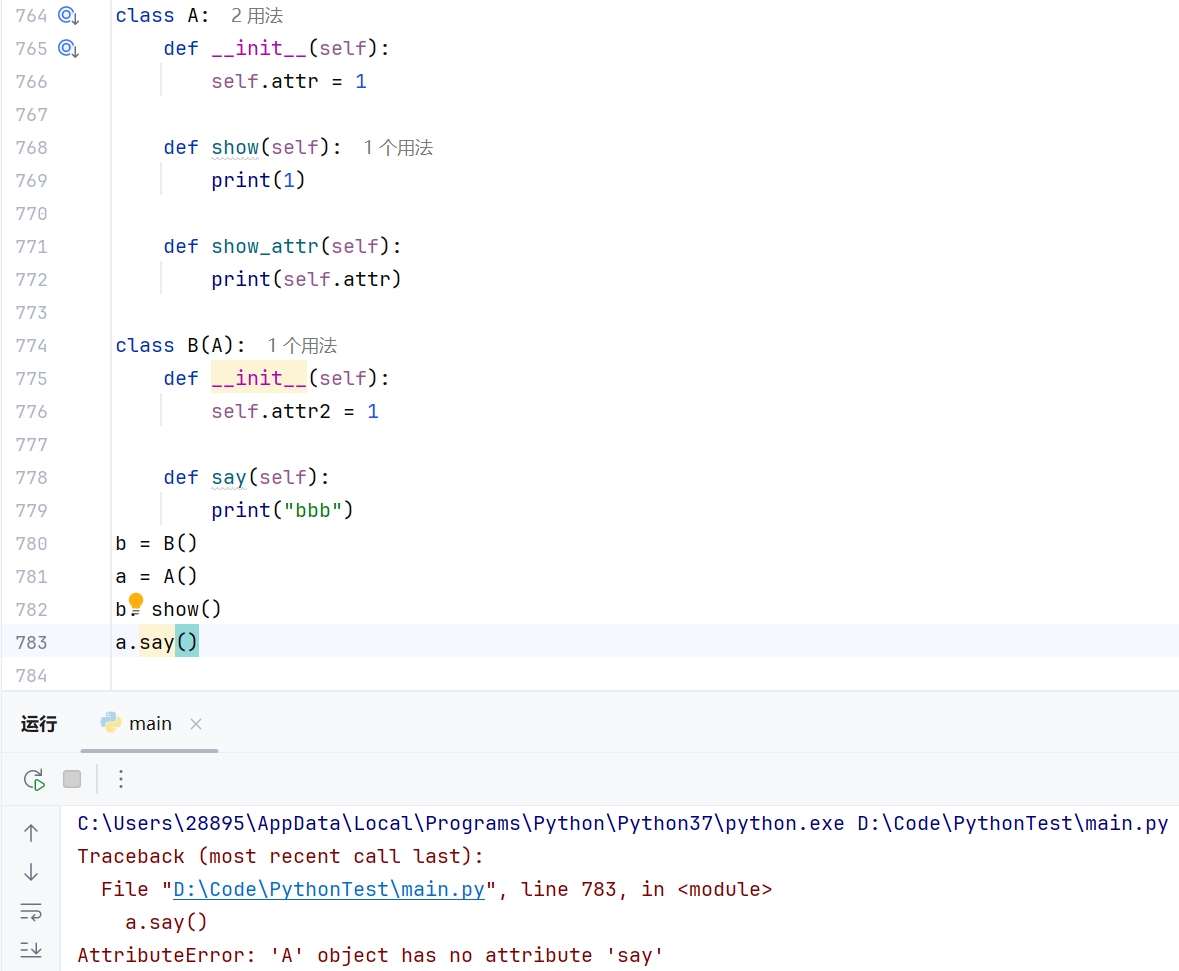Select the main run tab
The height and width of the screenshot is (971, 1179).
[x=150, y=724]
